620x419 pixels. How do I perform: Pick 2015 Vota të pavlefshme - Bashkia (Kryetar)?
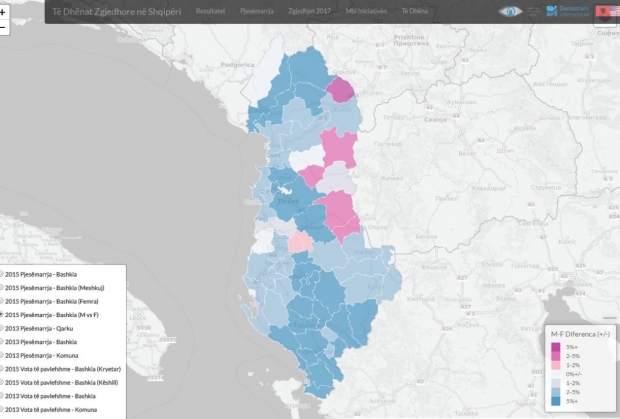click(3, 369)
